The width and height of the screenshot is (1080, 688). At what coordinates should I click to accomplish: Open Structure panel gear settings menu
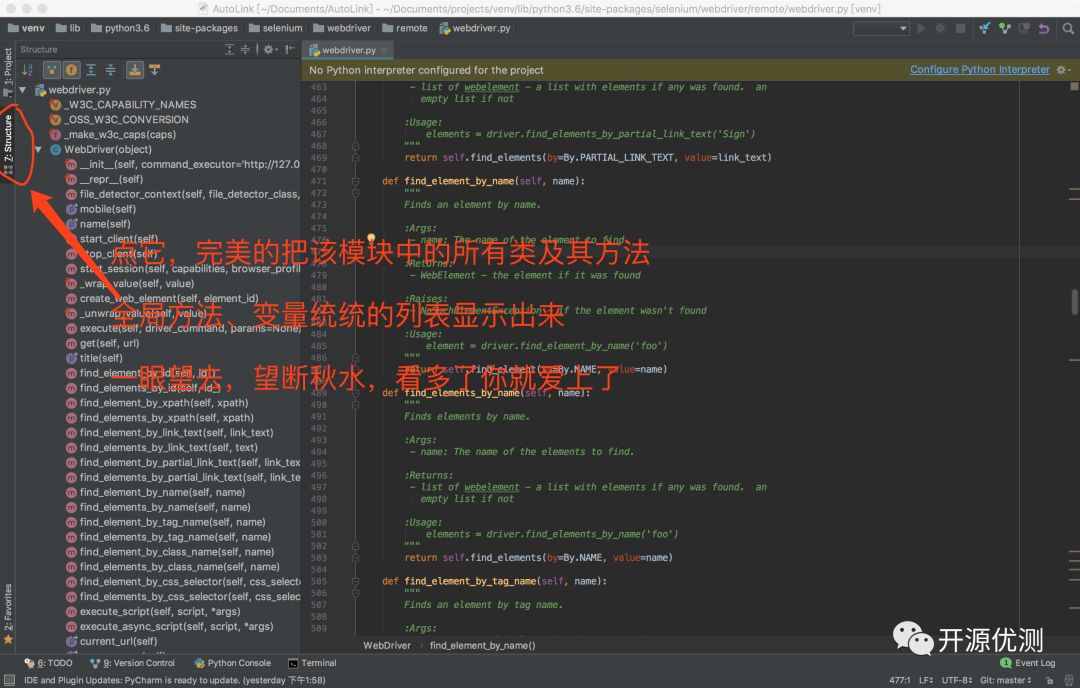[269, 50]
